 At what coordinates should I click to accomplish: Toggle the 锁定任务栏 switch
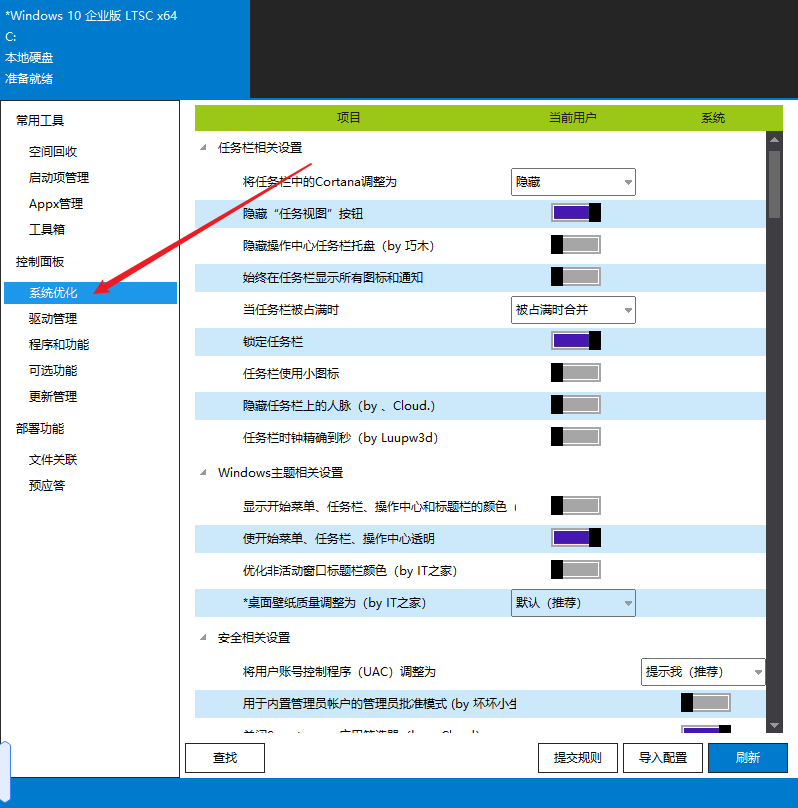(575, 341)
